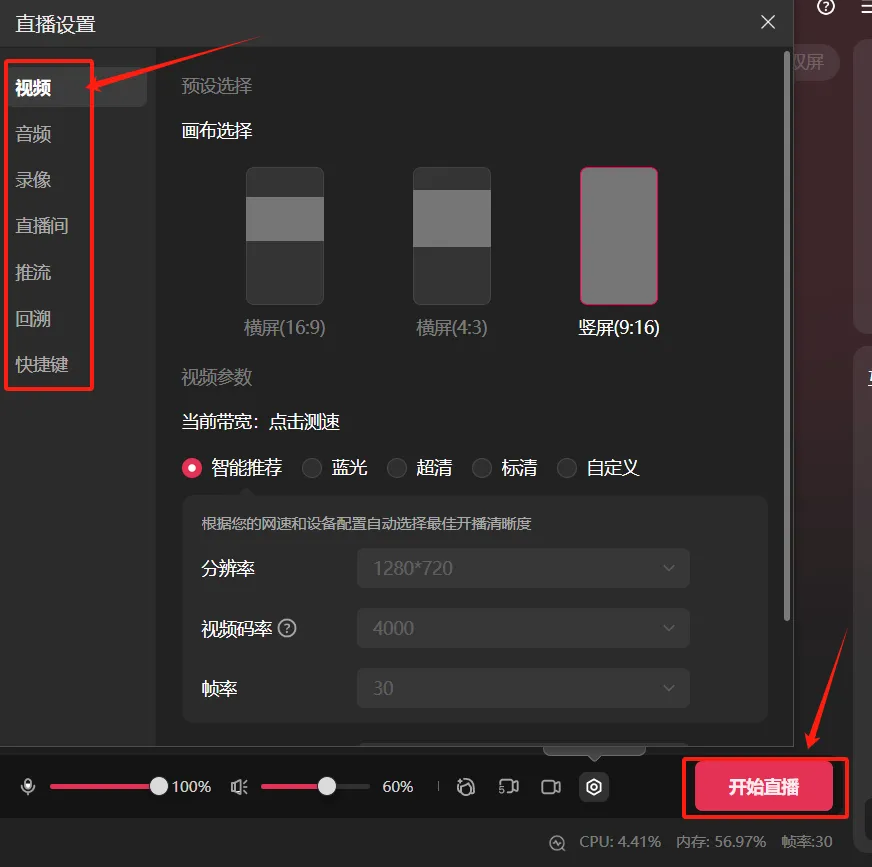Click the help icon beside 视频码率

[287, 628]
